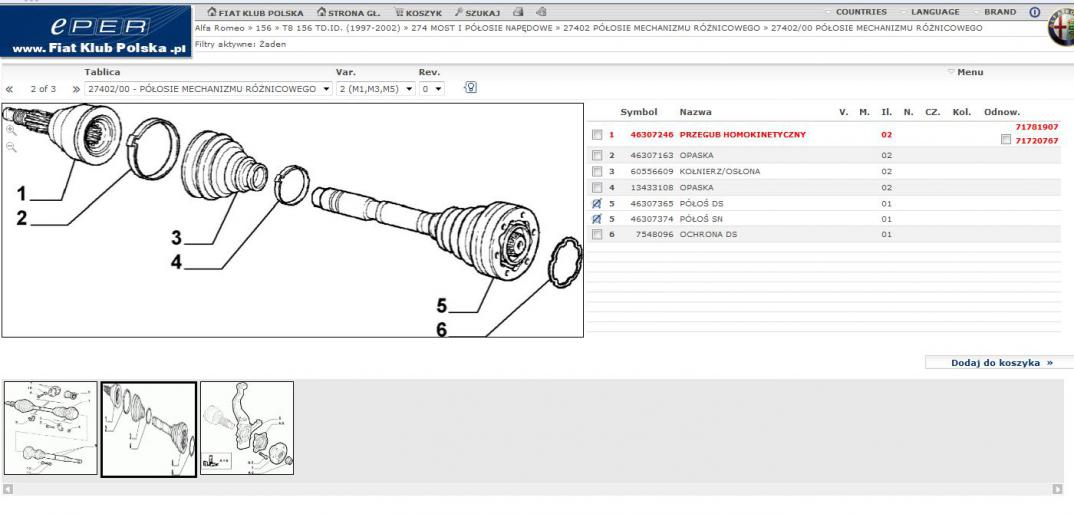This screenshot has width=1074, height=514.
Task: Check box for 46307163 OPASKA
Action: (597, 156)
